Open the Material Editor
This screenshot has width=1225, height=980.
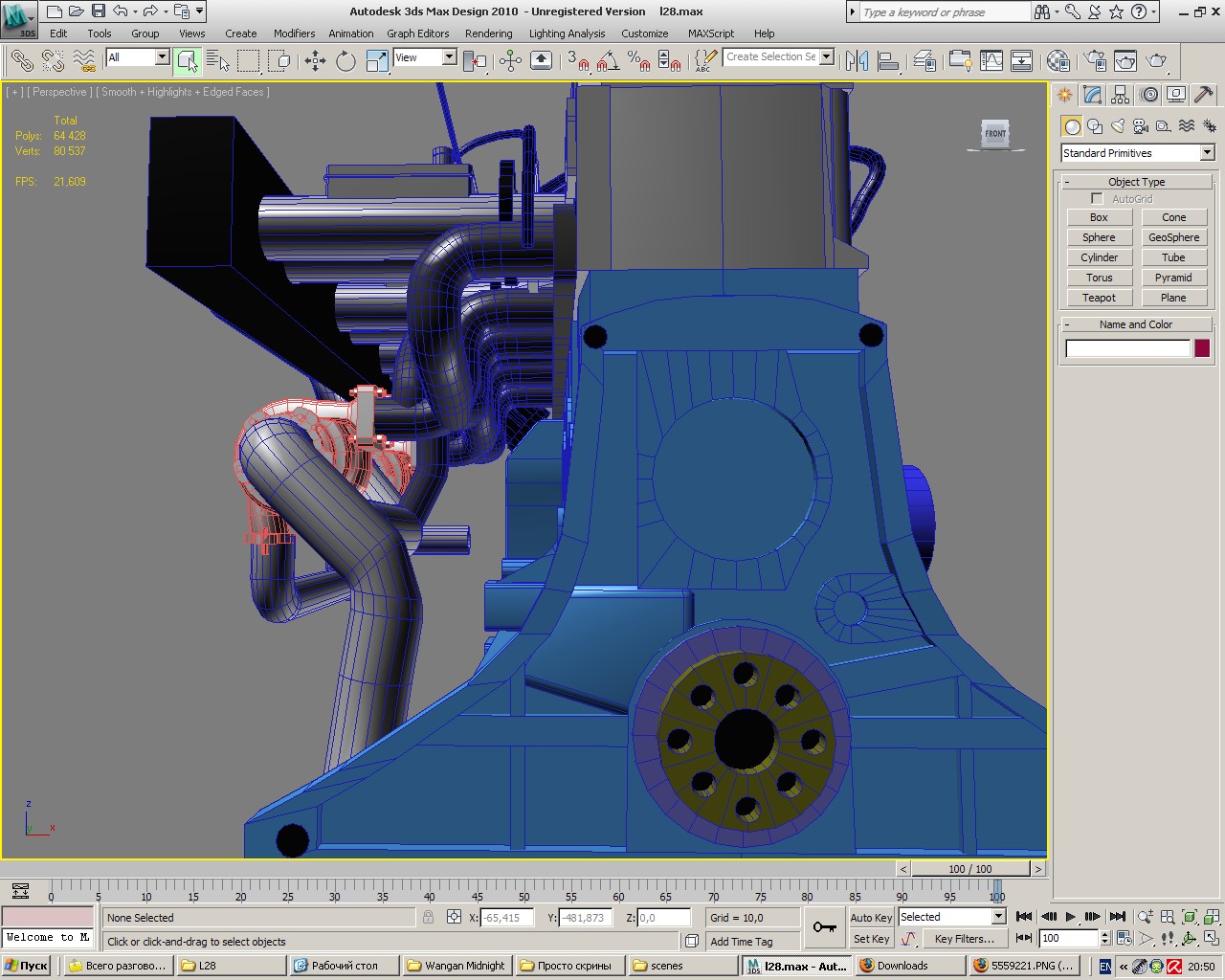[x=1058, y=61]
